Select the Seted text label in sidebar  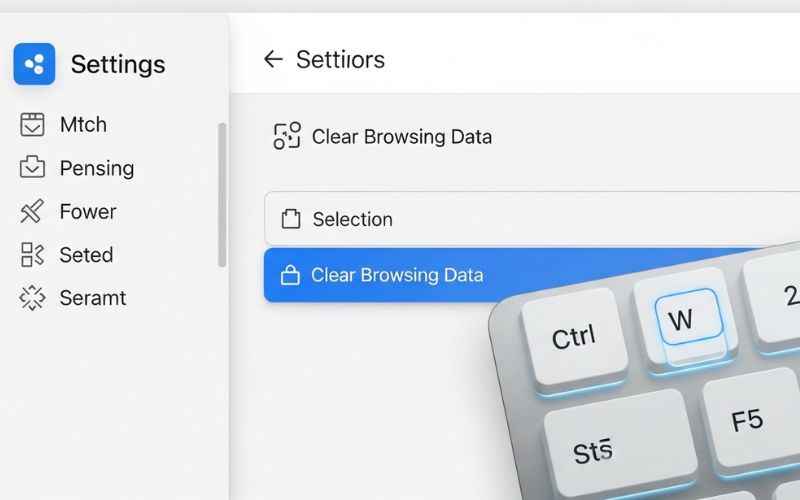tap(86, 255)
